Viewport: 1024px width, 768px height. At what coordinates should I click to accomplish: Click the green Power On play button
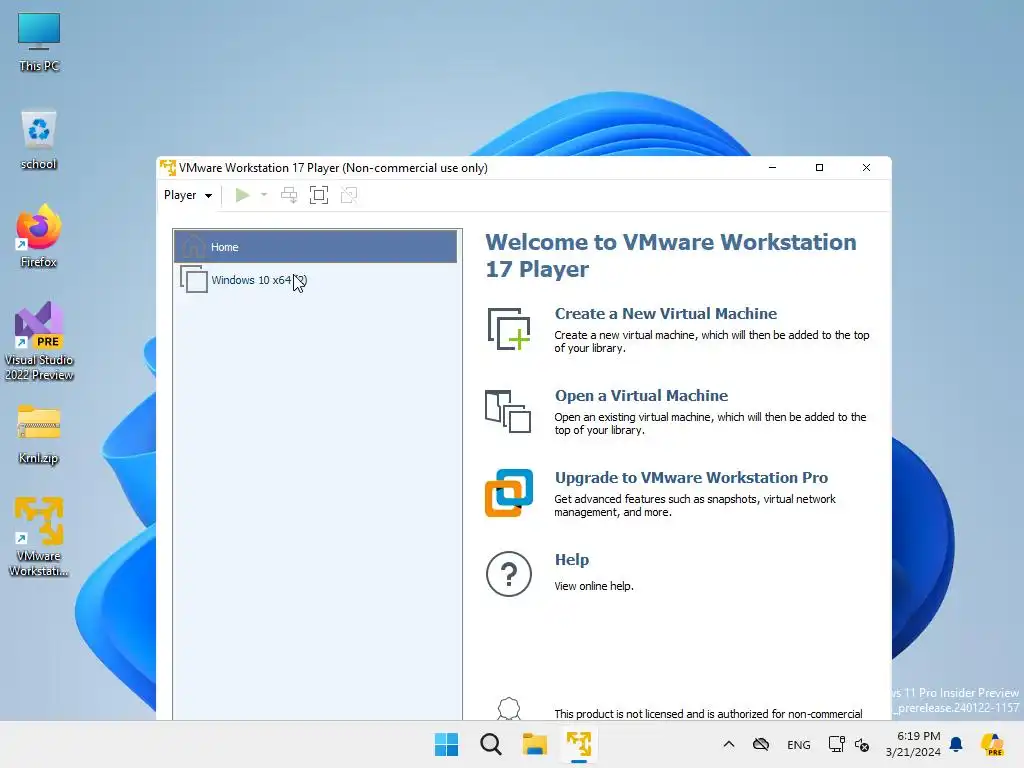coord(242,195)
